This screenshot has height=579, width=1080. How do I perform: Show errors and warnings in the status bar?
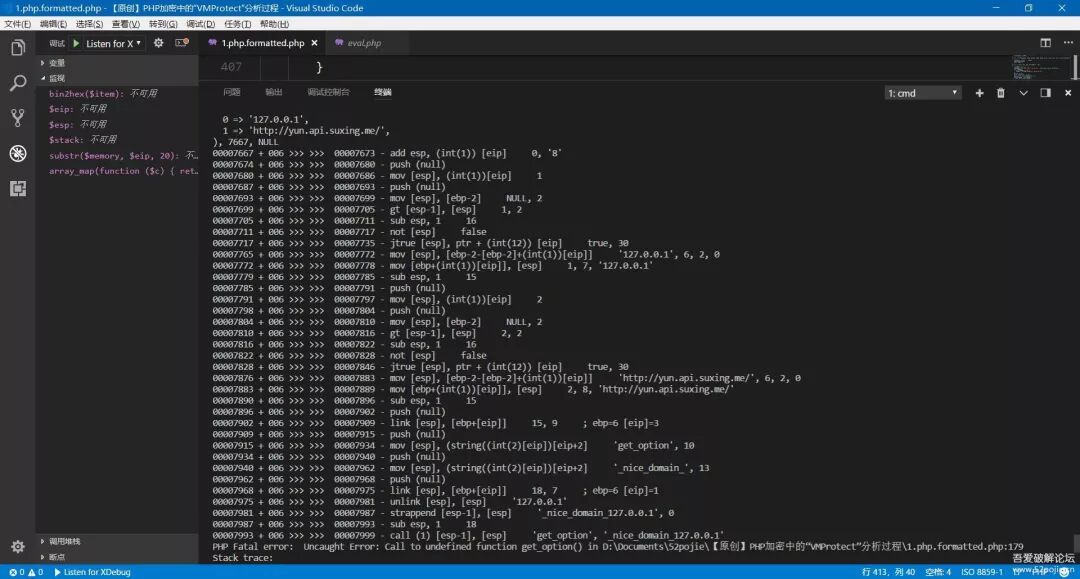click(x=26, y=572)
